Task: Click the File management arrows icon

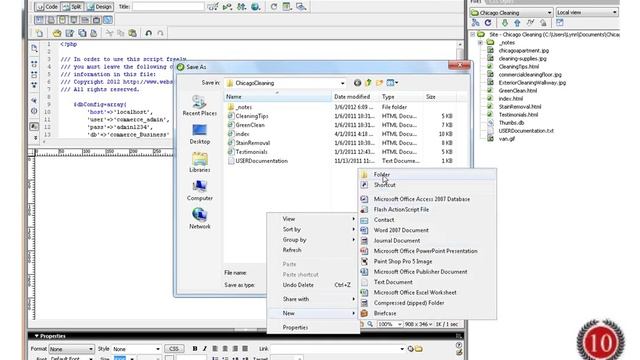Action: (x=242, y=7)
